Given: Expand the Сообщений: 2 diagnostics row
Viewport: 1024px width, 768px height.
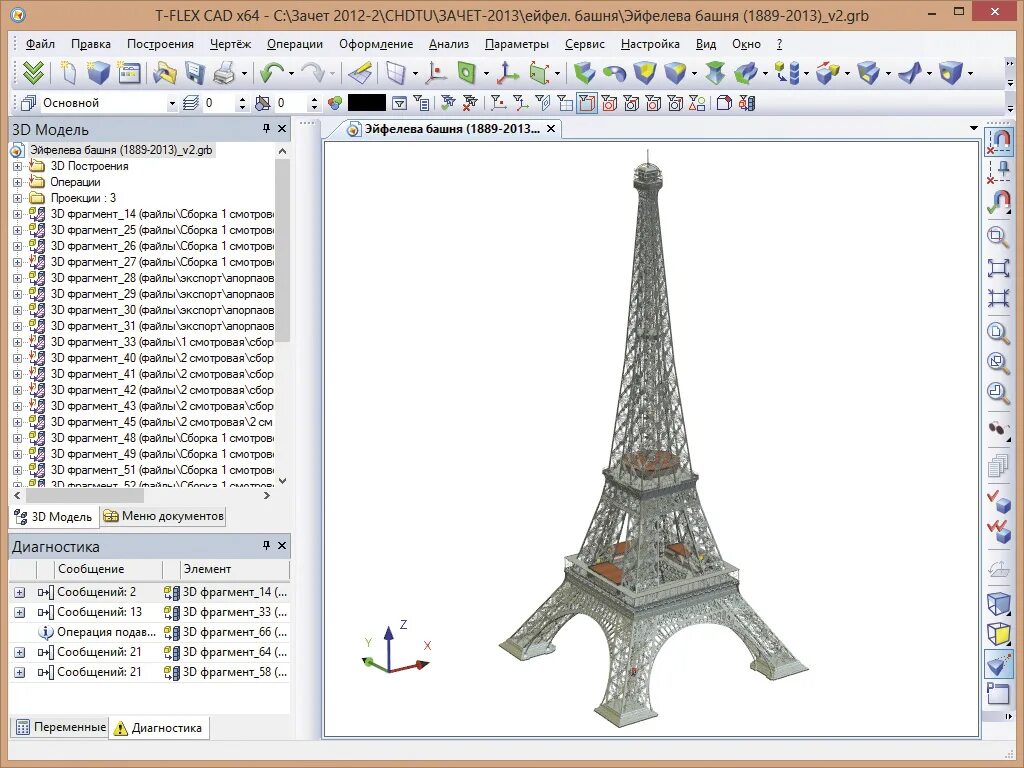Looking at the screenshot, I should coord(20,592).
